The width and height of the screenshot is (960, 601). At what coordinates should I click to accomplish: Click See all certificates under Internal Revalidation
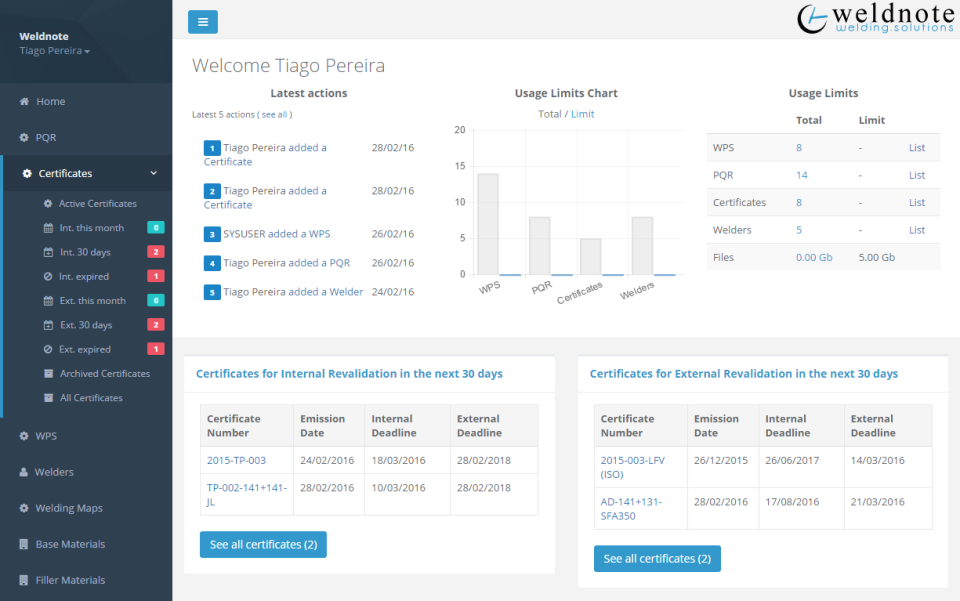(263, 545)
